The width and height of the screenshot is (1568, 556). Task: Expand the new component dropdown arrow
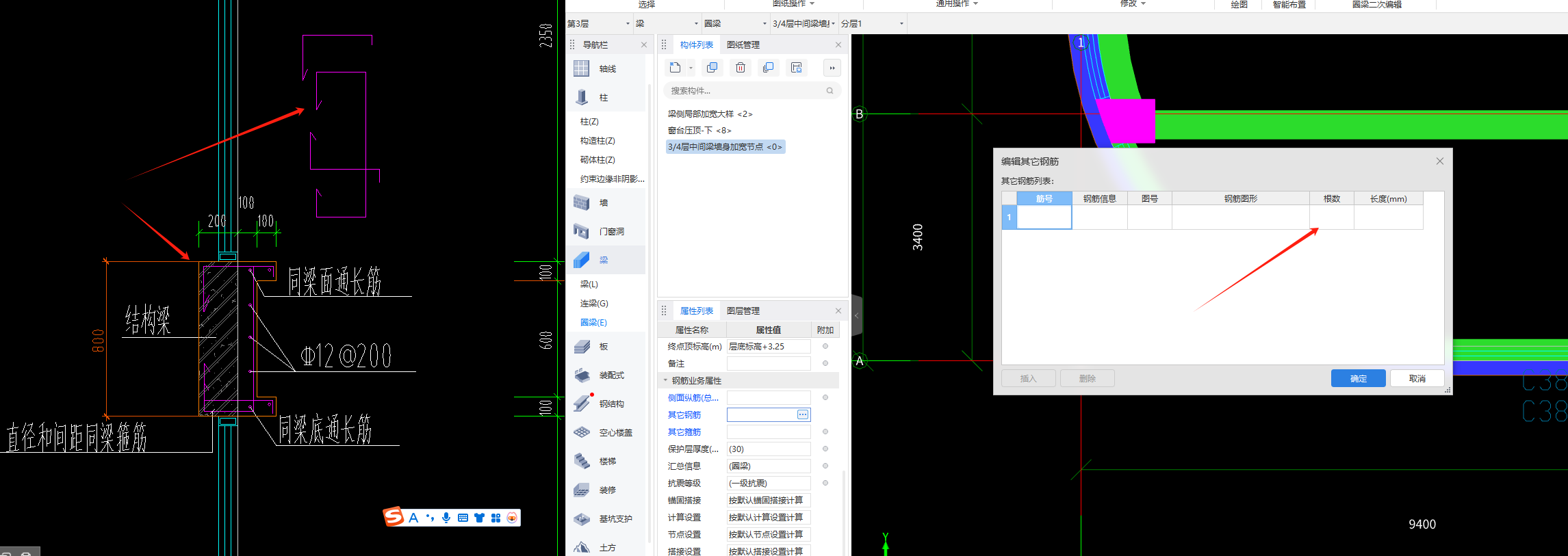pos(691,68)
